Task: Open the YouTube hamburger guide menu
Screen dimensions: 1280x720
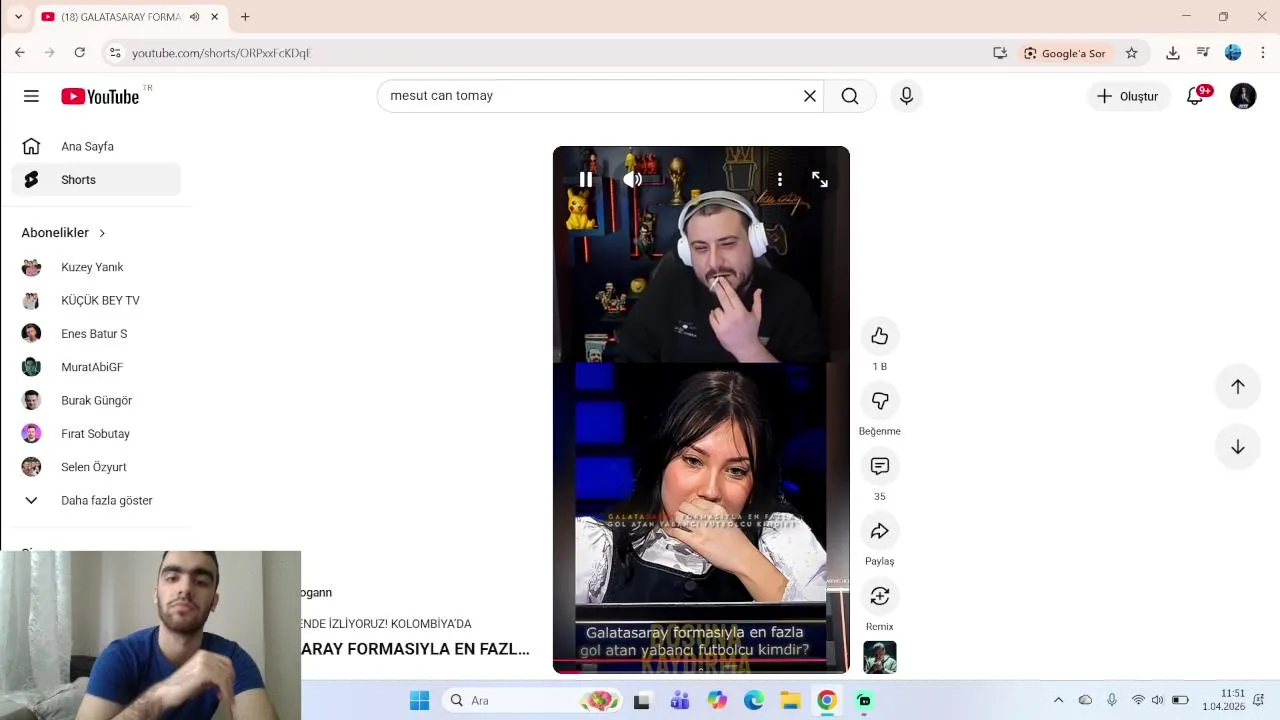Action: [31, 96]
